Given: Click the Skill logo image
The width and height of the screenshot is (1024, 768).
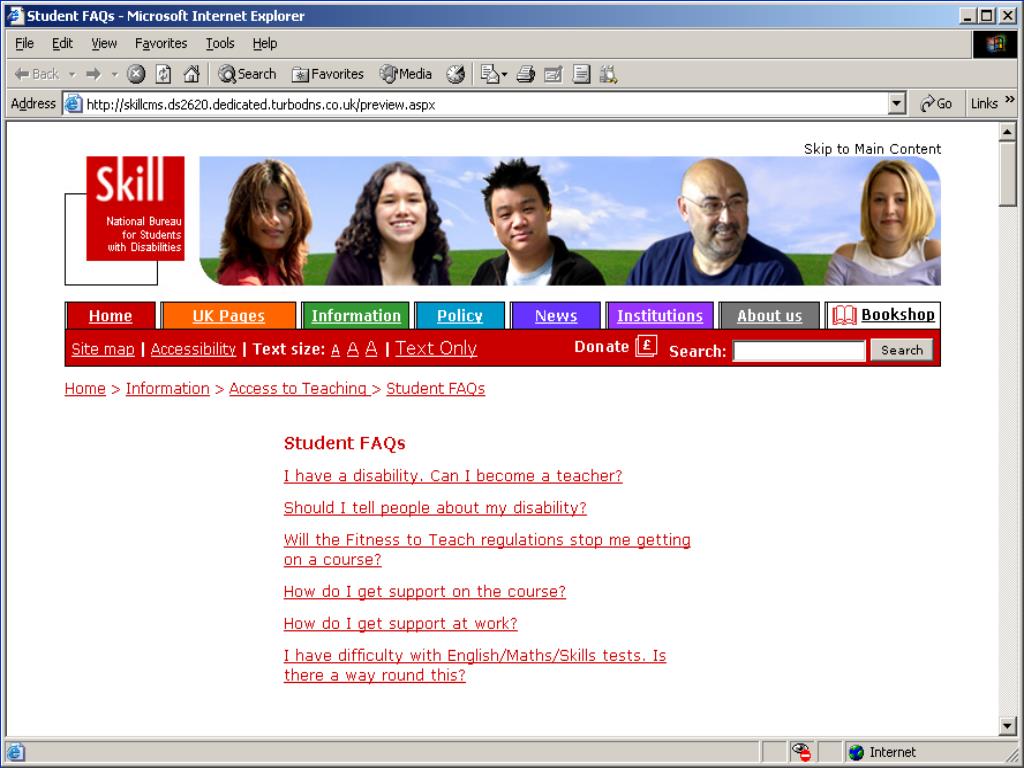Looking at the screenshot, I should 135,208.
